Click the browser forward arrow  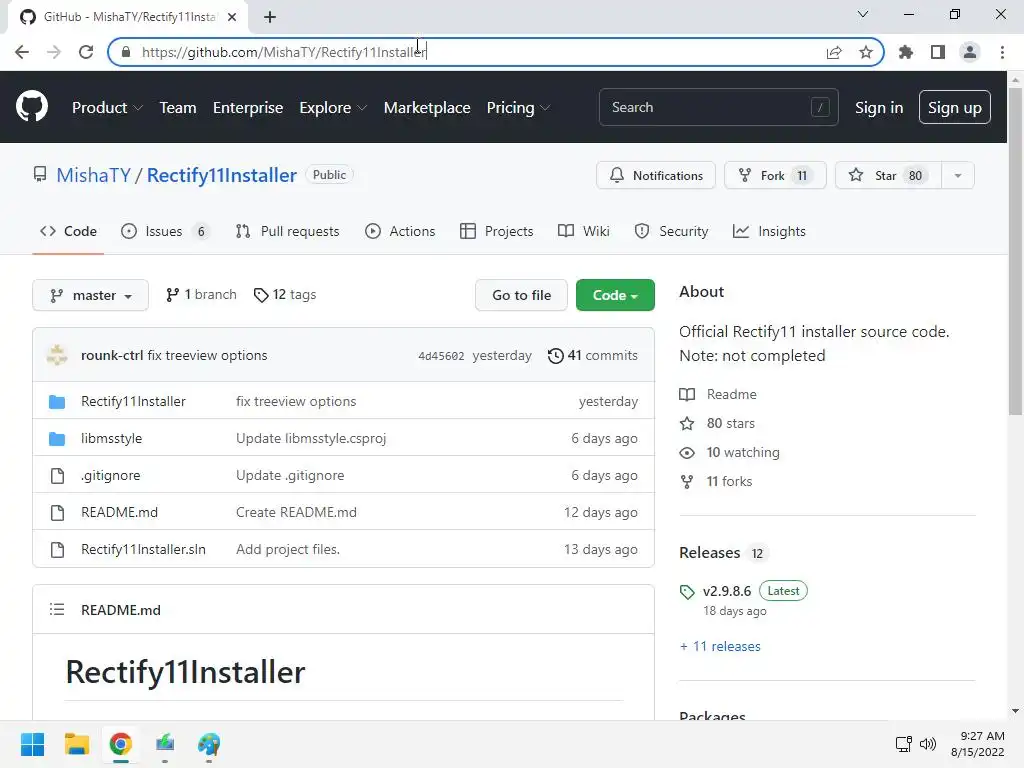[x=54, y=52]
